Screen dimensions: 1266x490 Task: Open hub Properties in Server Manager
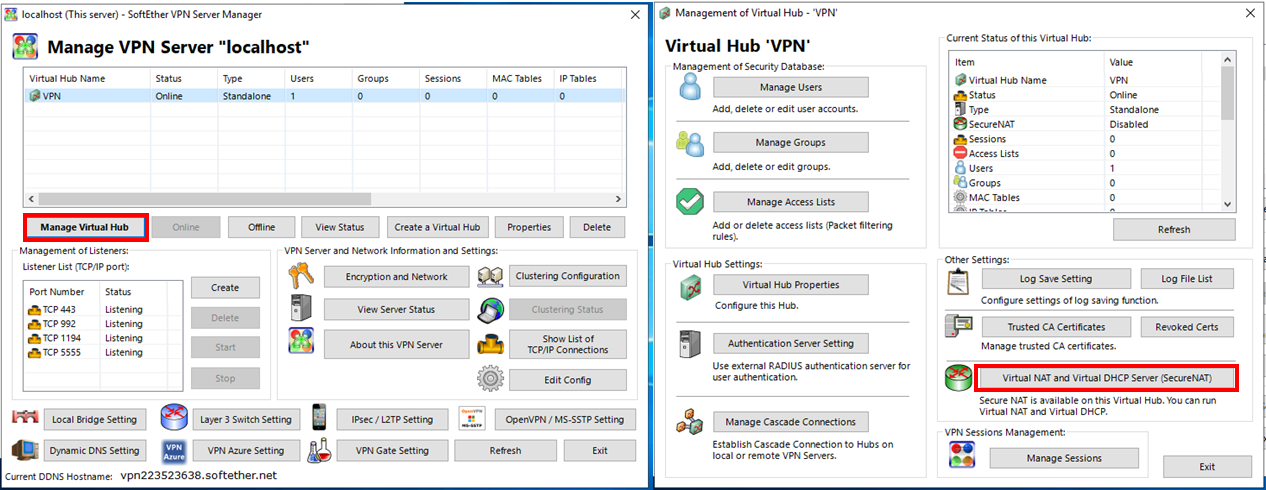coord(529,227)
